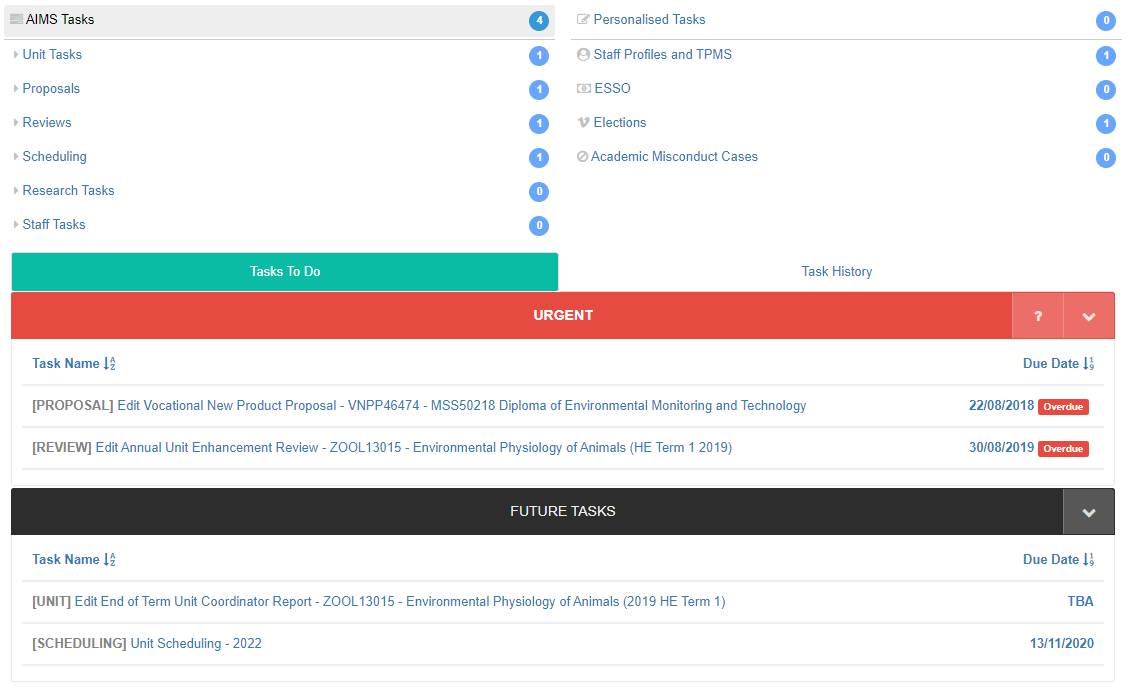Click the AIMS Tasks count badge
Screen dimensions: 1128x692
click(539, 21)
